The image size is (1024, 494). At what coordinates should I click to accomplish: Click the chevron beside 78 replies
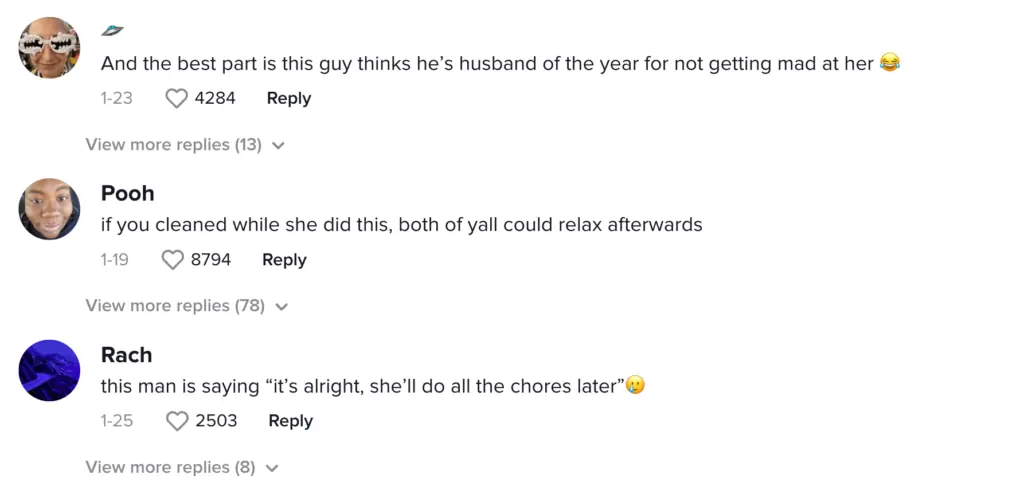click(281, 307)
